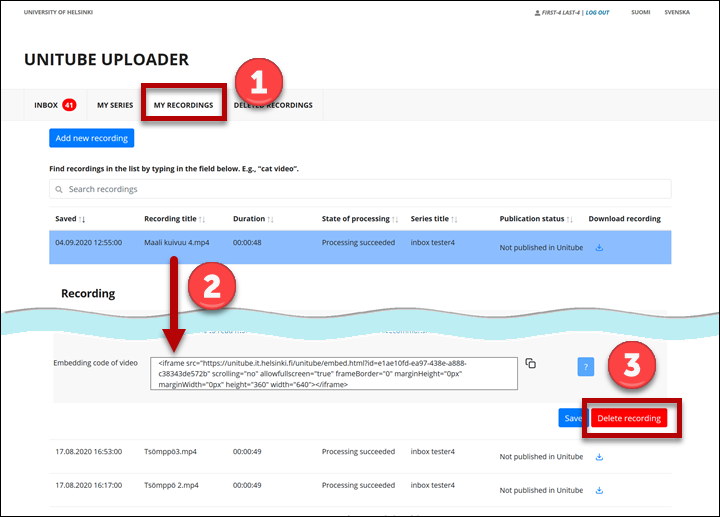The width and height of the screenshot is (720, 517).
Task: Focus the Search recordings field
Action: click(360, 189)
